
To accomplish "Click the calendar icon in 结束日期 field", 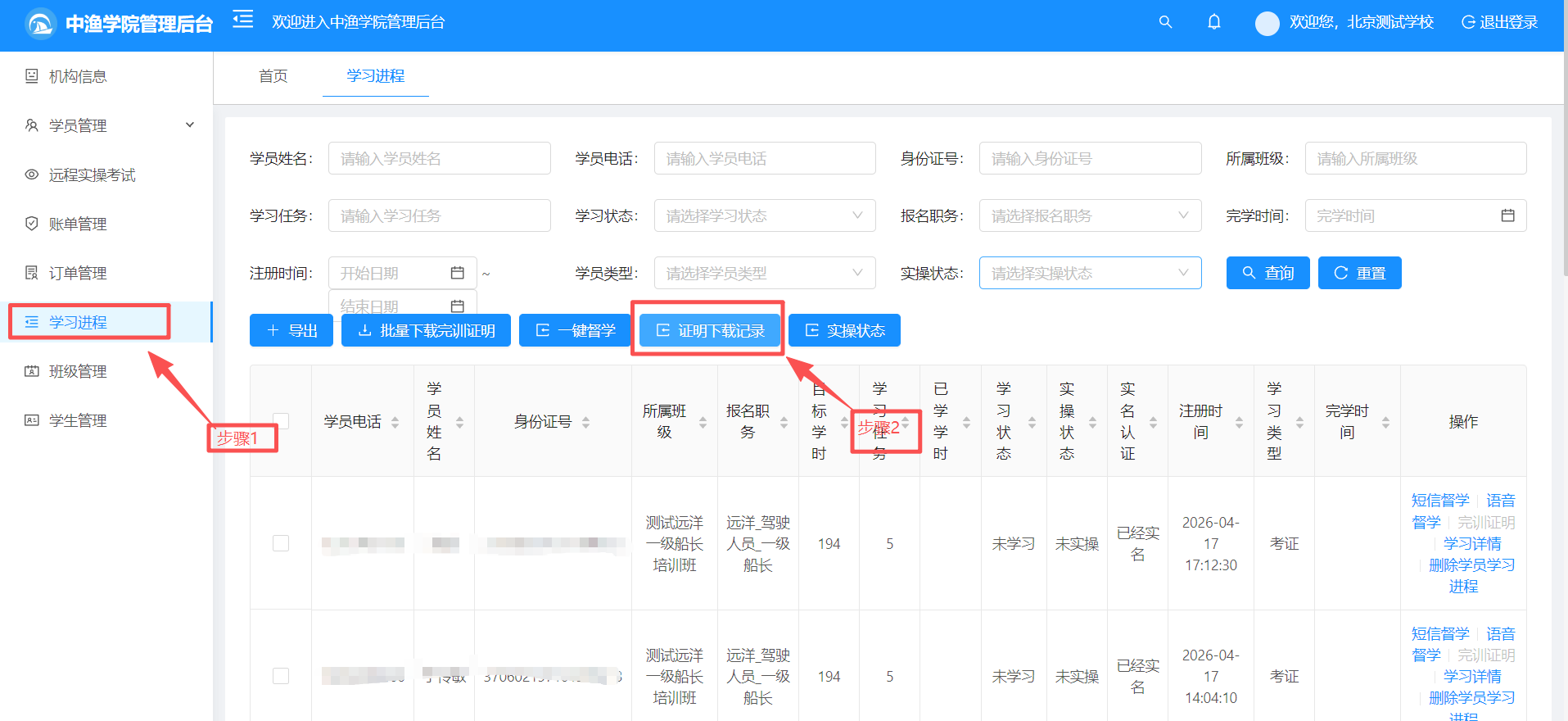I will point(458,306).
